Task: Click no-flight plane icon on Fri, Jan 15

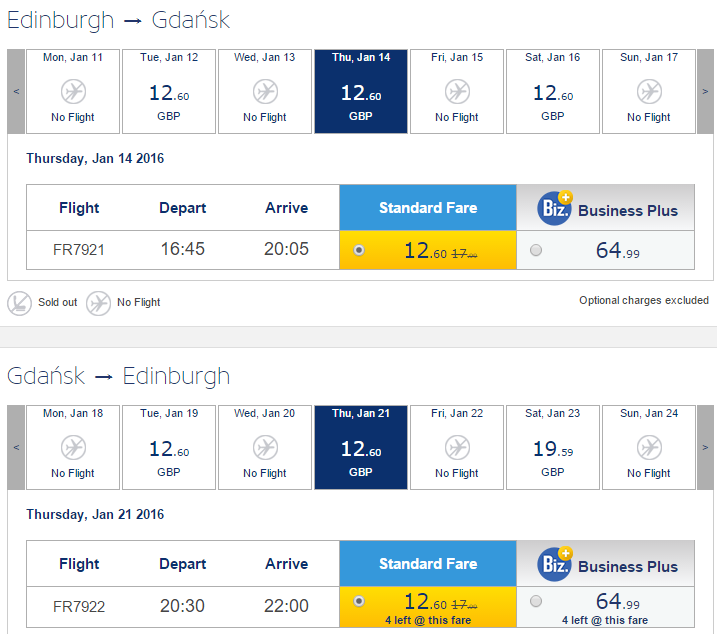Action: (x=457, y=92)
